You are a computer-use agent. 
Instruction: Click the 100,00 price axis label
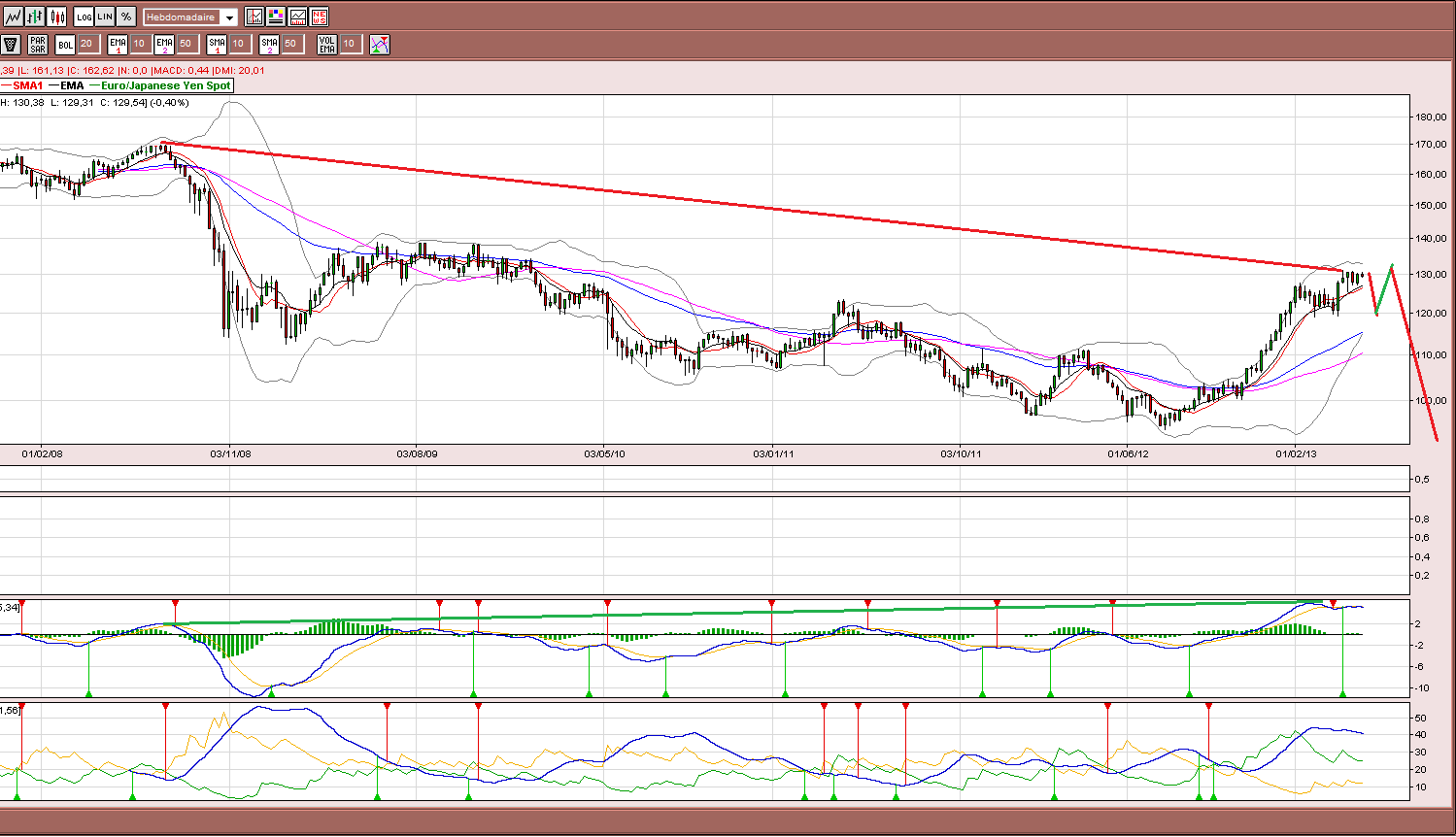click(x=1432, y=401)
